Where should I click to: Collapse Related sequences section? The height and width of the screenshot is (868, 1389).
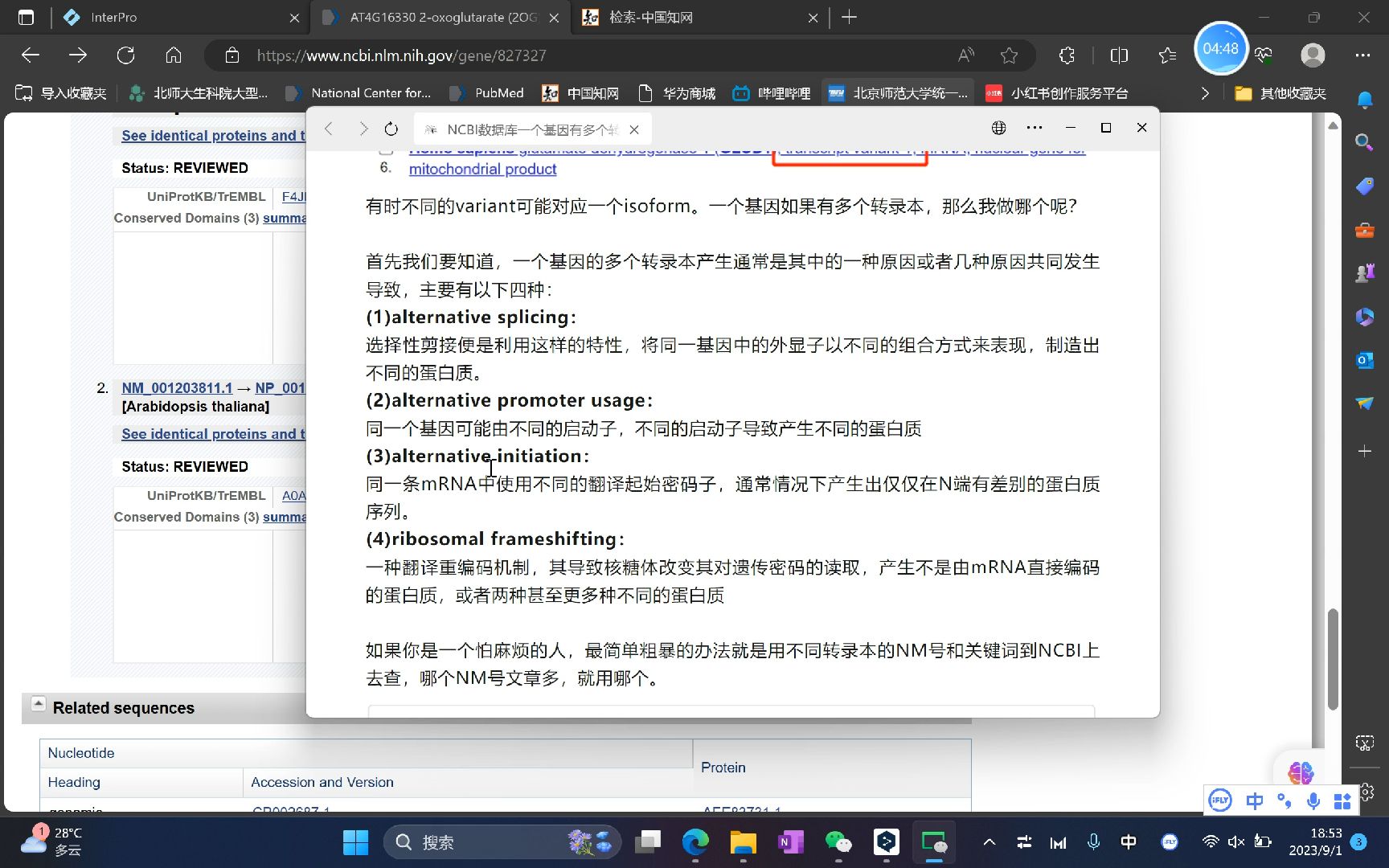click(x=38, y=703)
